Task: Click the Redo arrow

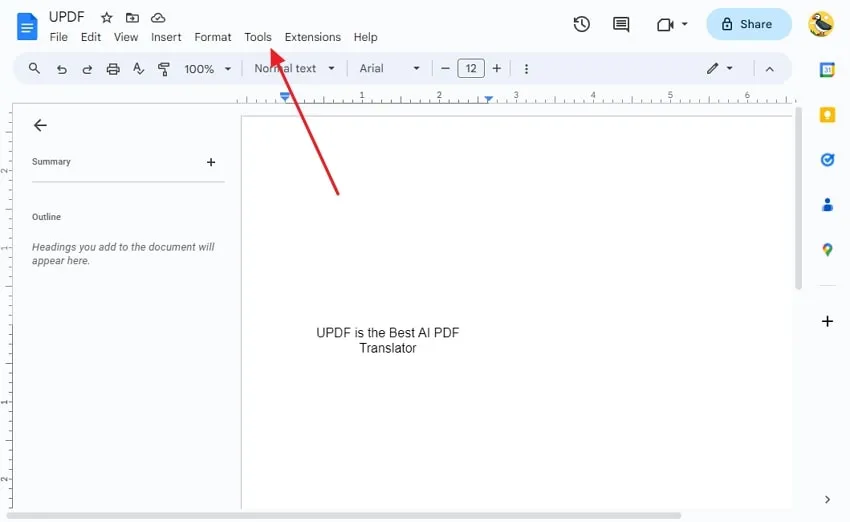Action: tap(87, 69)
